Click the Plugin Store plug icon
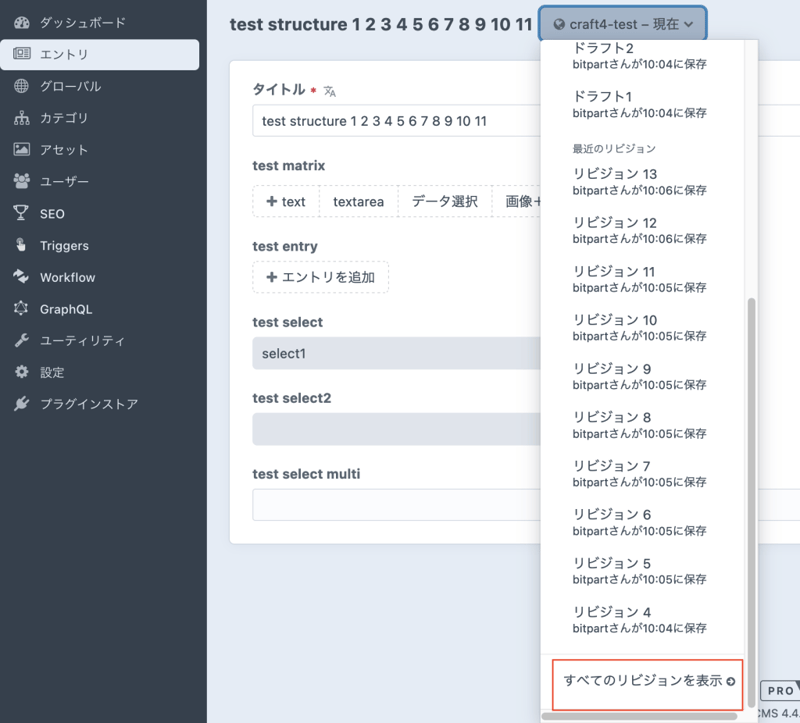The height and width of the screenshot is (723, 800). click(22, 404)
